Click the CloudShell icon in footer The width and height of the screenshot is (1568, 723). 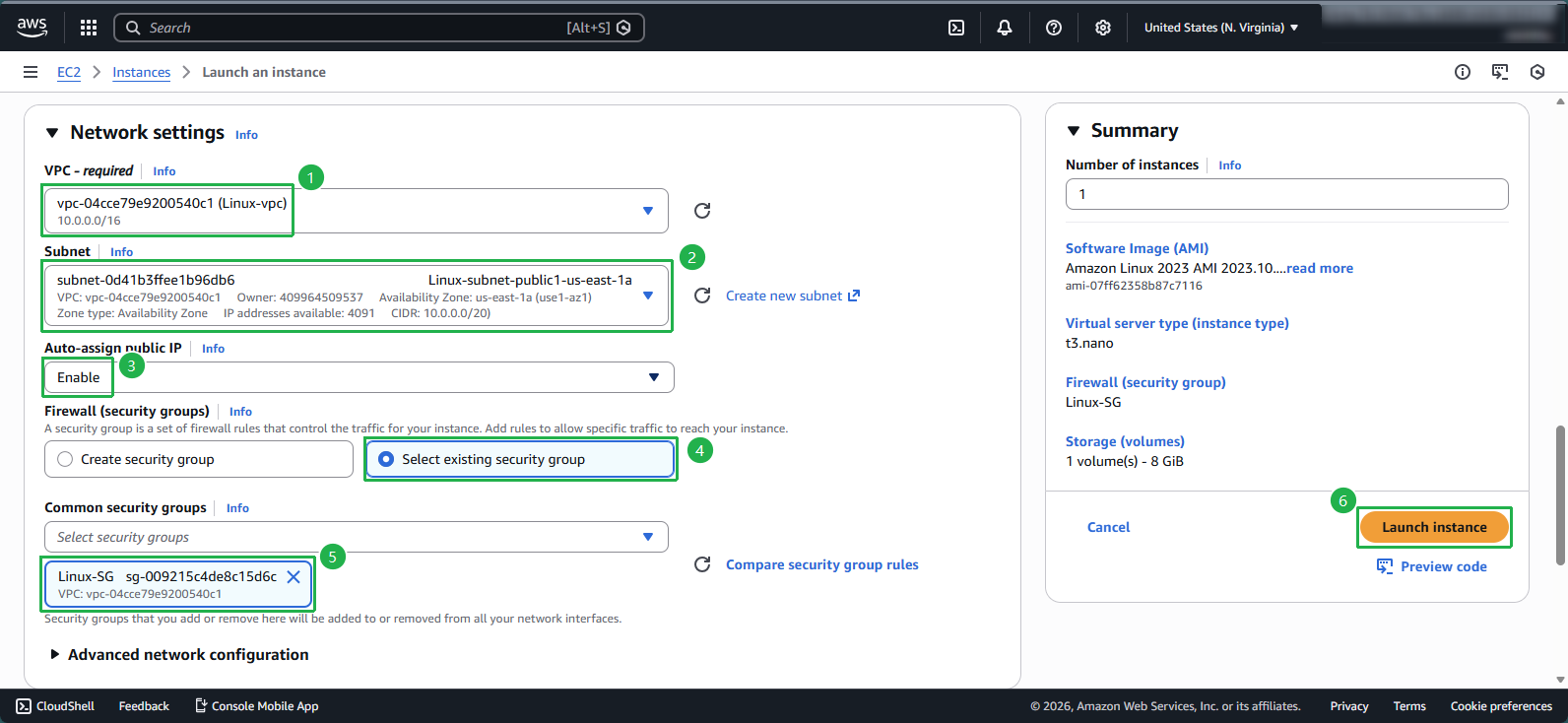(x=24, y=706)
